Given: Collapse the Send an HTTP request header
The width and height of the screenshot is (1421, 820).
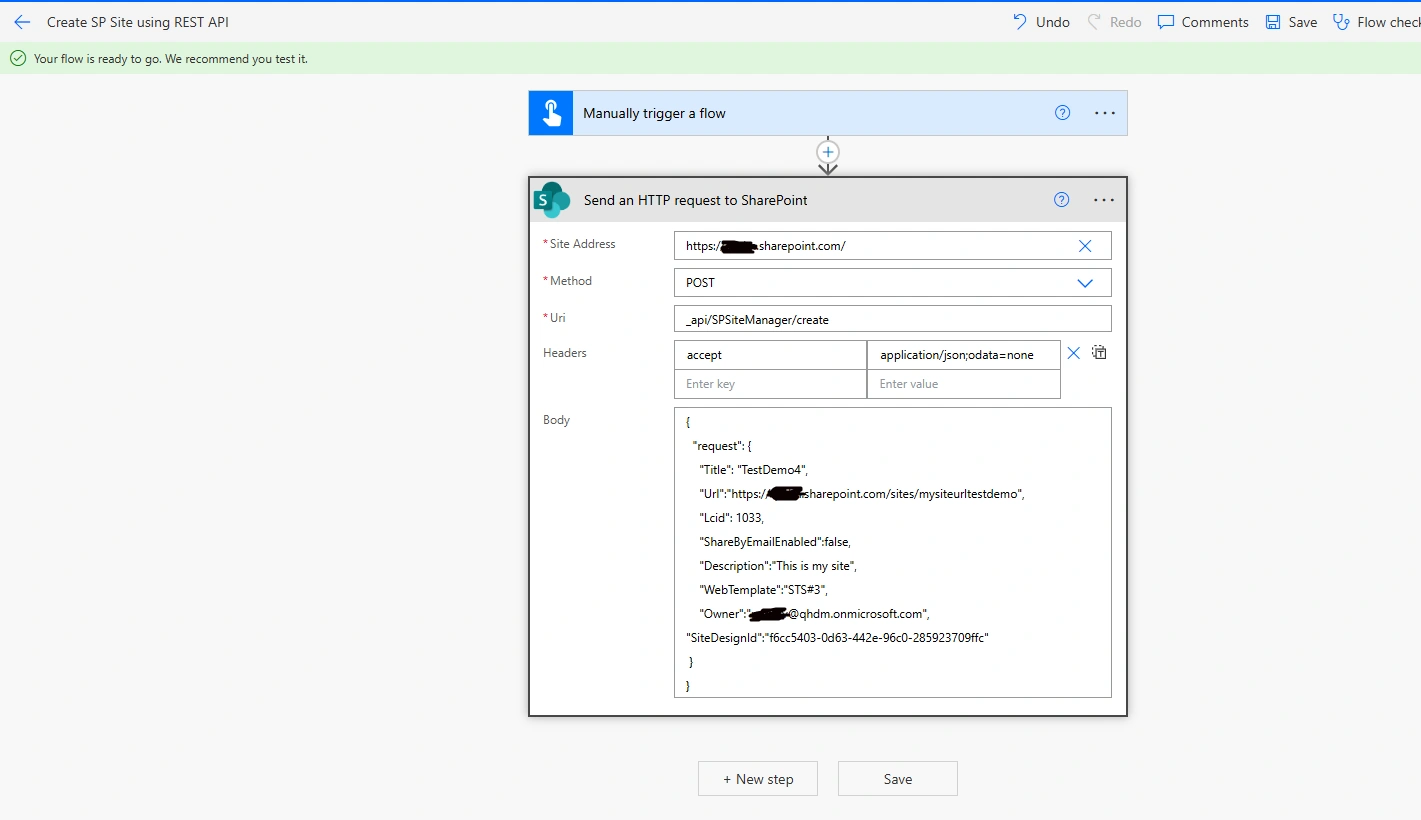Looking at the screenshot, I should (828, 200).
